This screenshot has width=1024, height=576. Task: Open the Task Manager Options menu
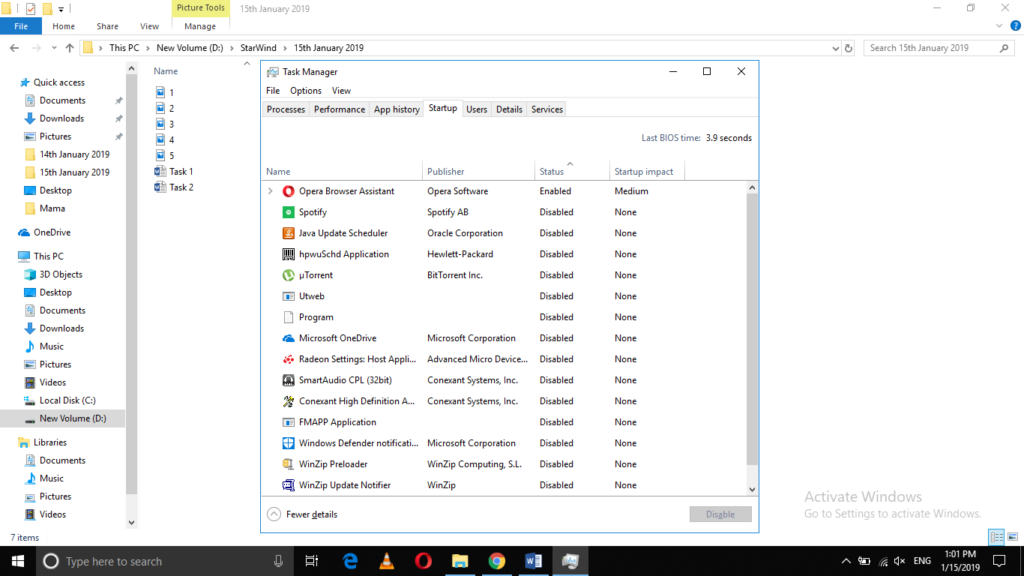pos(306,91)
